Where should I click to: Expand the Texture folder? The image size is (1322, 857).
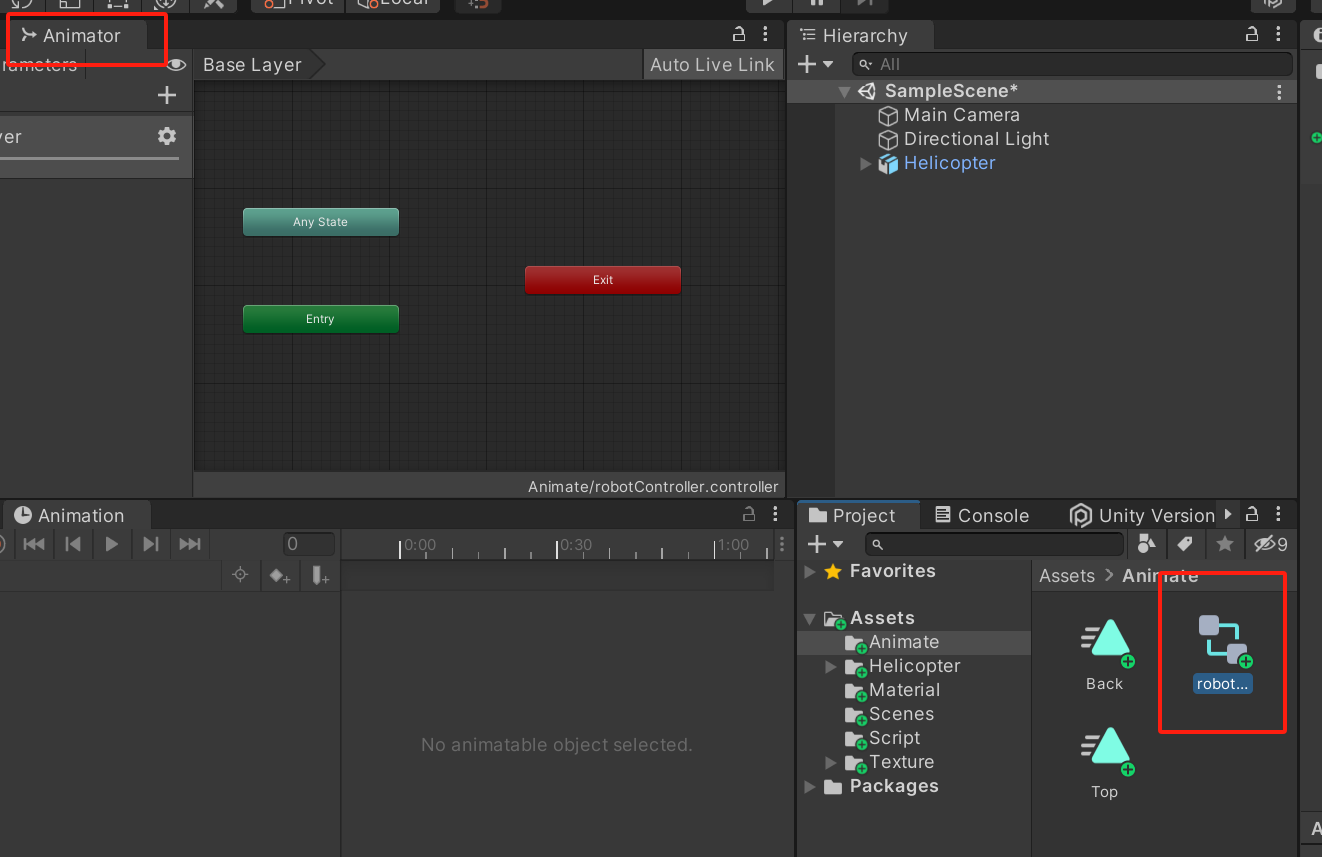pos(830,763)
